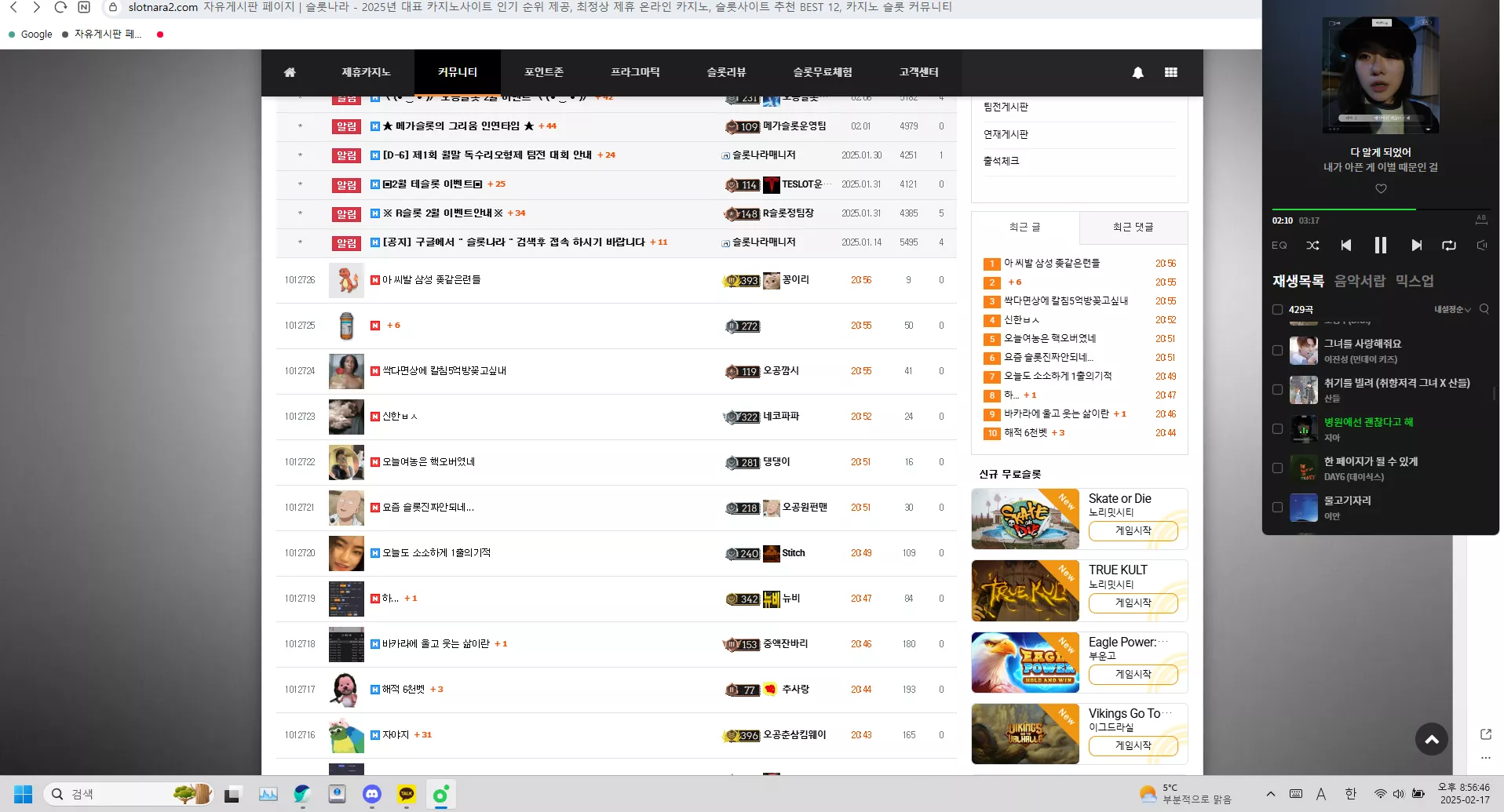Seek on the song progress bar
Screen dimensions: 1504x812
pyautogui.click(x=1380, y=209)
